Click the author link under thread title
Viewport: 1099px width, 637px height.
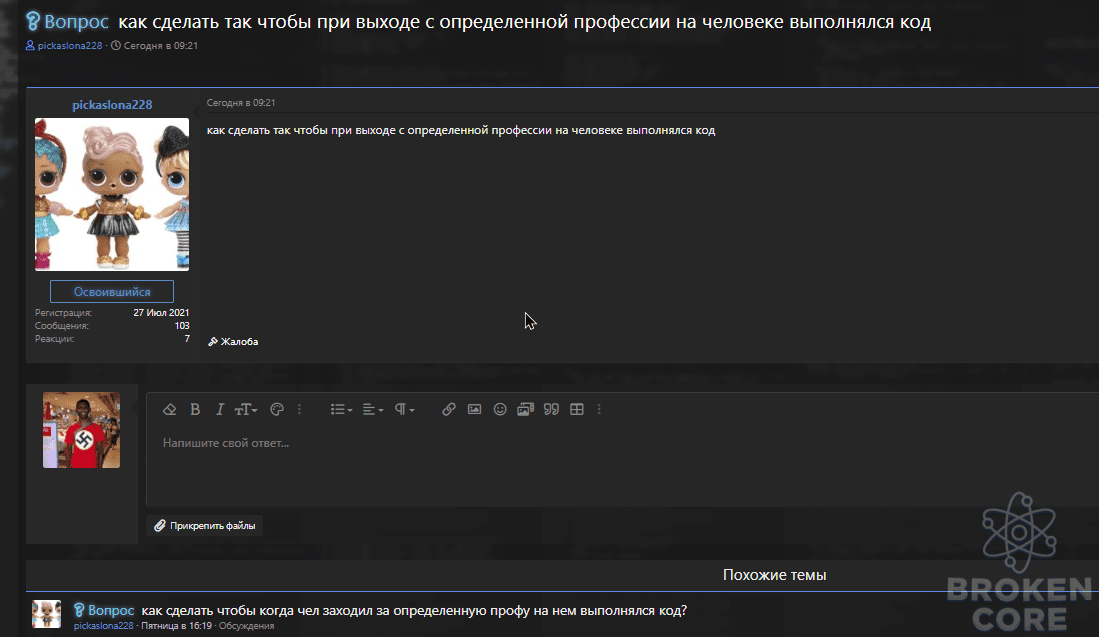(x=69, y=46)
